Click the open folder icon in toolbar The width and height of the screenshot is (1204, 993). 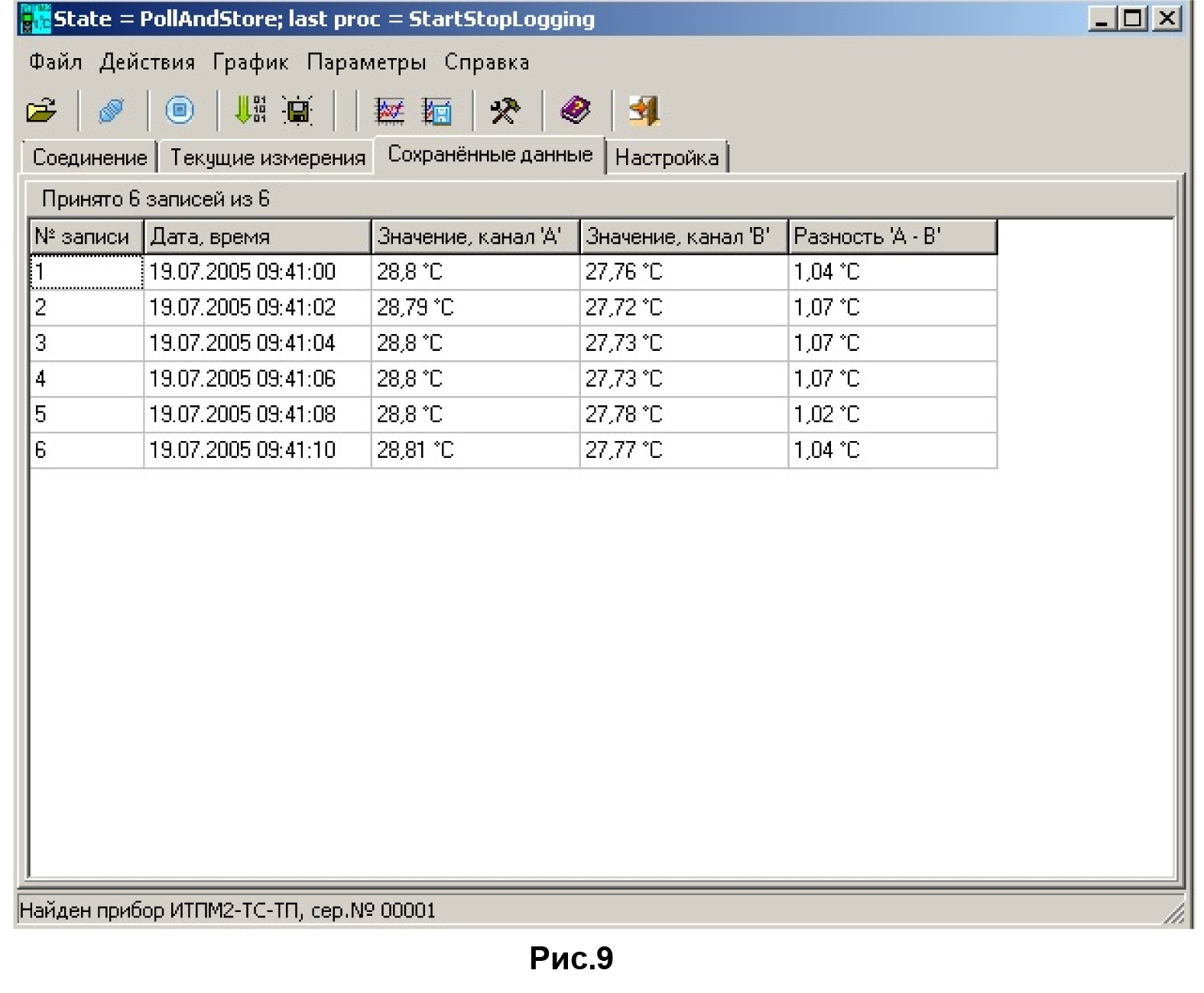pos(41,111)
